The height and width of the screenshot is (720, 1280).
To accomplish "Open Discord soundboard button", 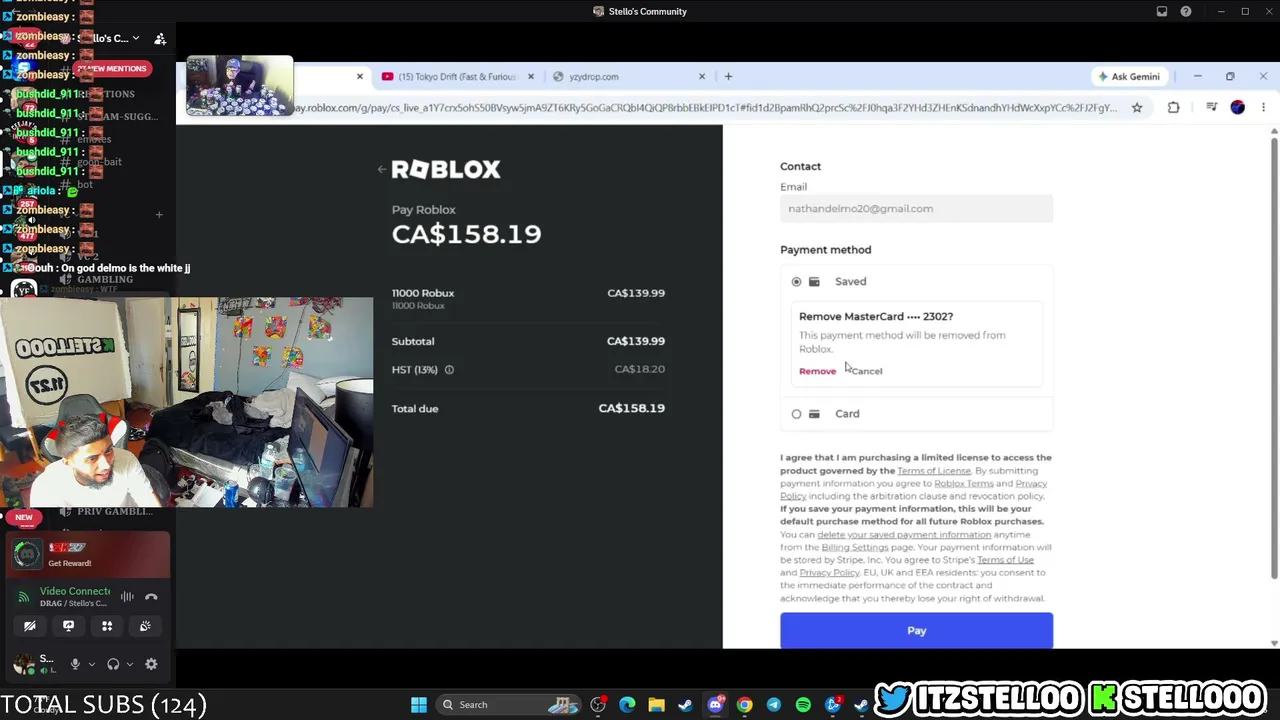I will [x=145, y=626].
